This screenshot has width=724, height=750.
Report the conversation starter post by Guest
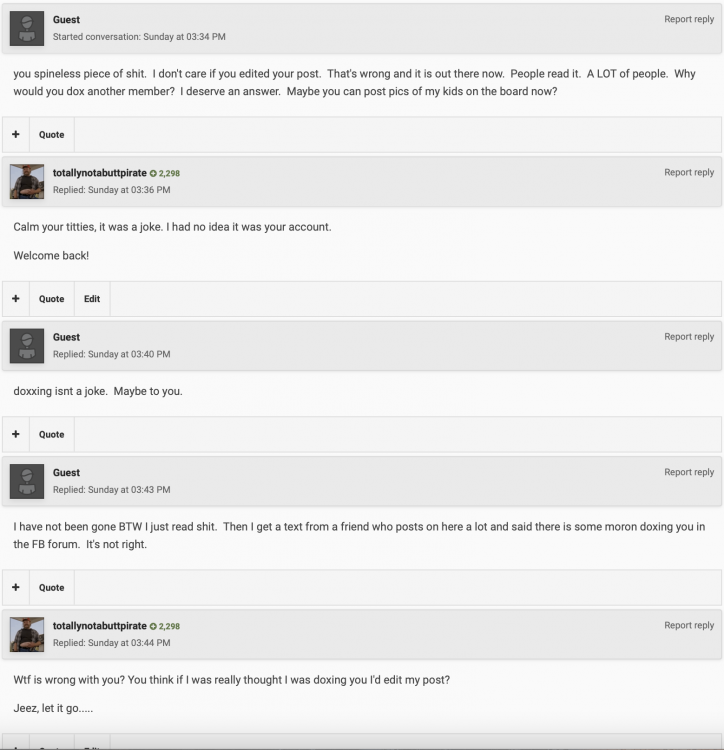[x=689, y=20]
